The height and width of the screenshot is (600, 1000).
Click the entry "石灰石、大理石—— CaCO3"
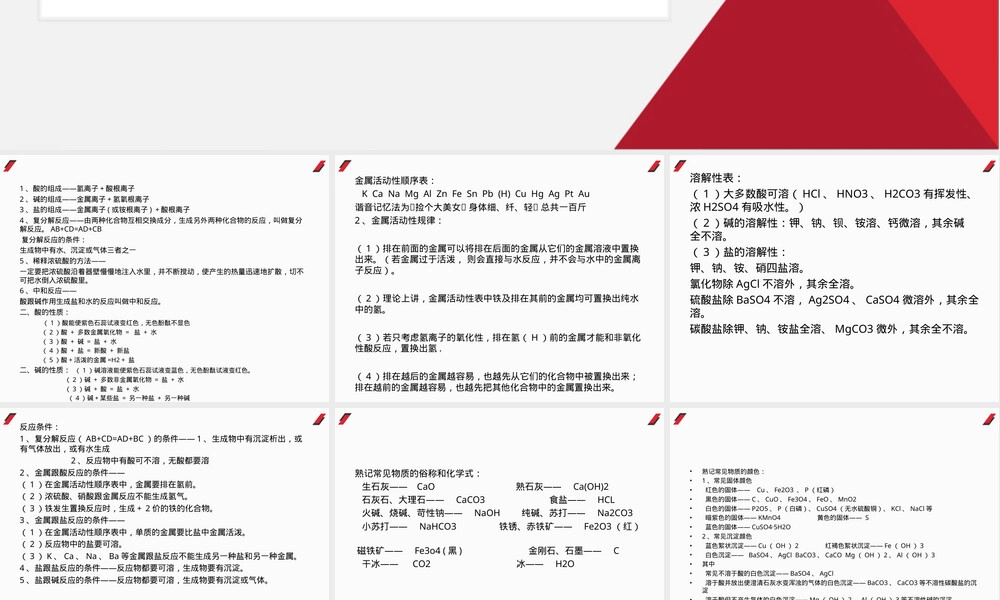(x=423, y=500)
